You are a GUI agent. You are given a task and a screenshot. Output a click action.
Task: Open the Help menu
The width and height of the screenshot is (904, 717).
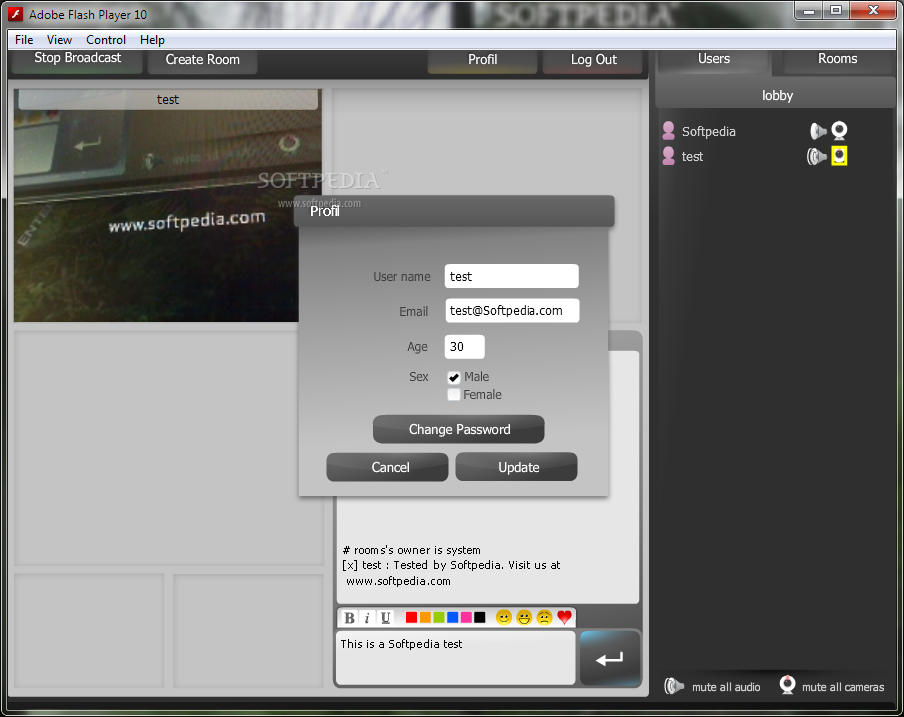coord(152,40)
